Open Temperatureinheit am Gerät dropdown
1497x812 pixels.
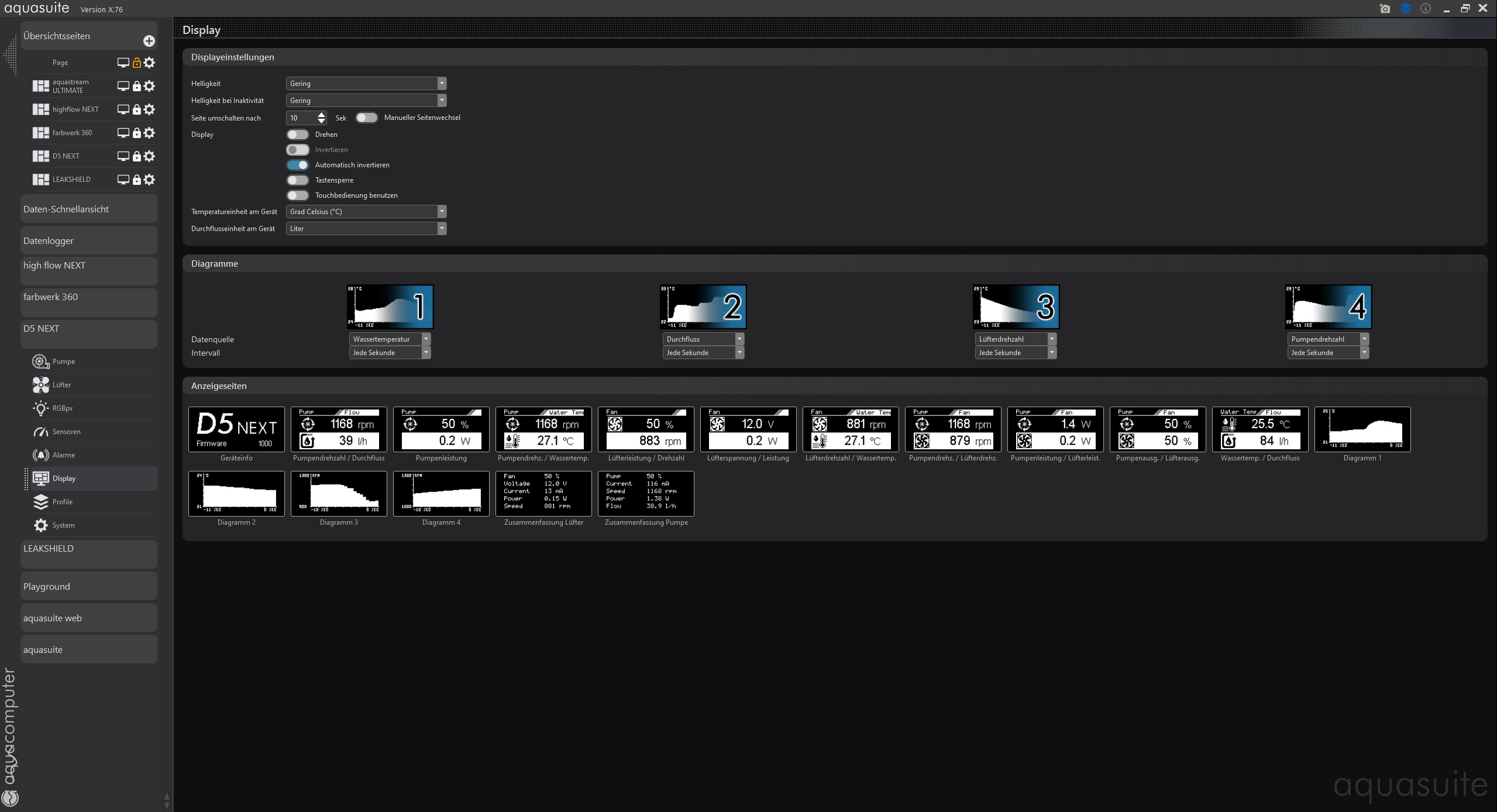pyautogui.click(x=366, y=212)
